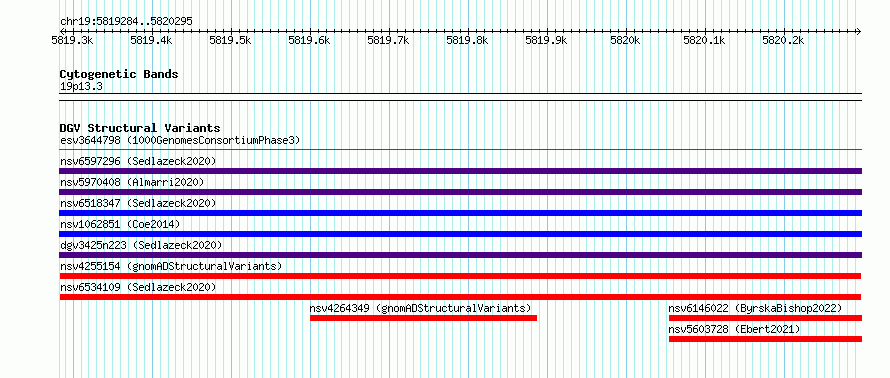This screenshot has height=378, width=890.
Task: Click the red bar under nsv4255154
Action: click(460, 276)
